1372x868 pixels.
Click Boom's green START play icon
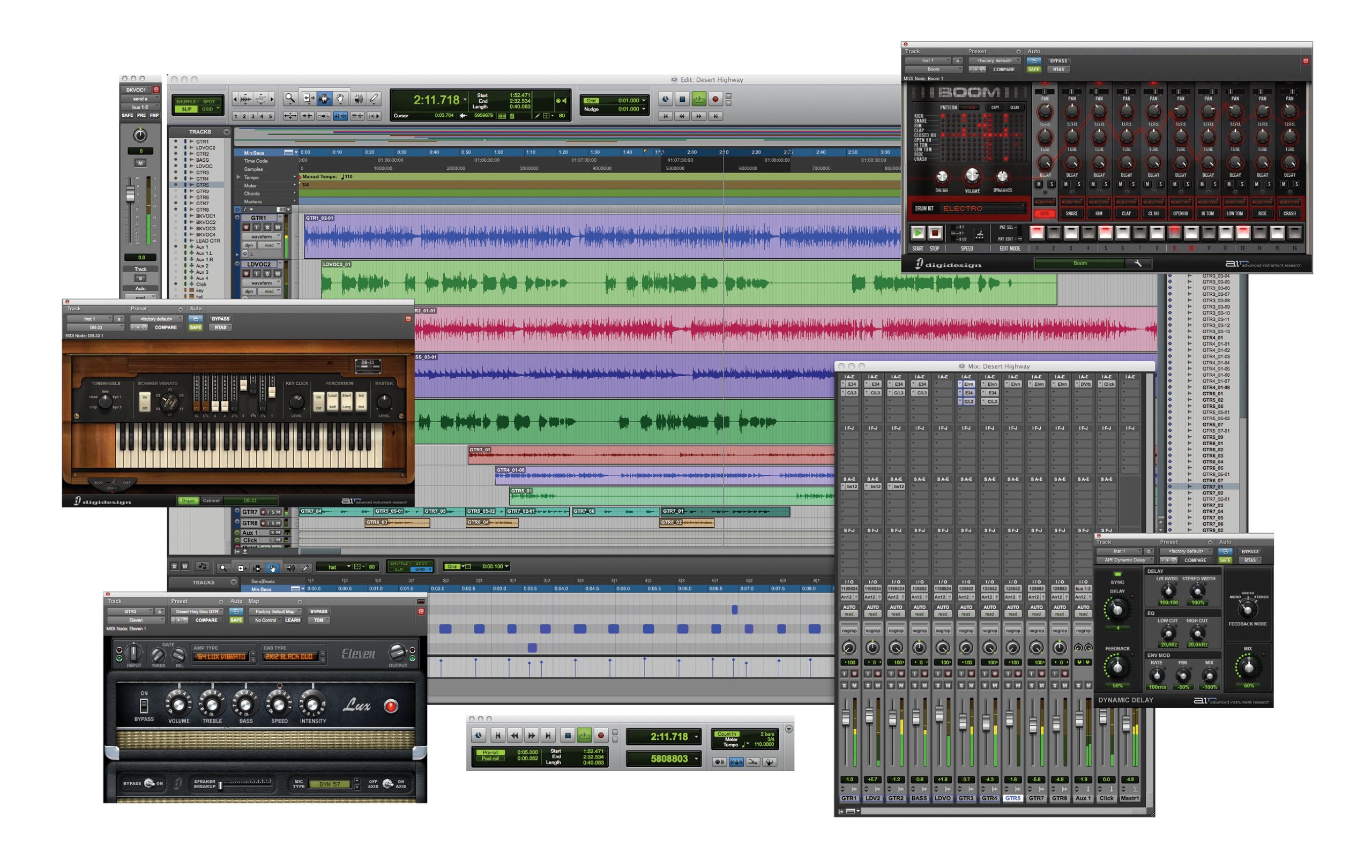click(918, 233)
